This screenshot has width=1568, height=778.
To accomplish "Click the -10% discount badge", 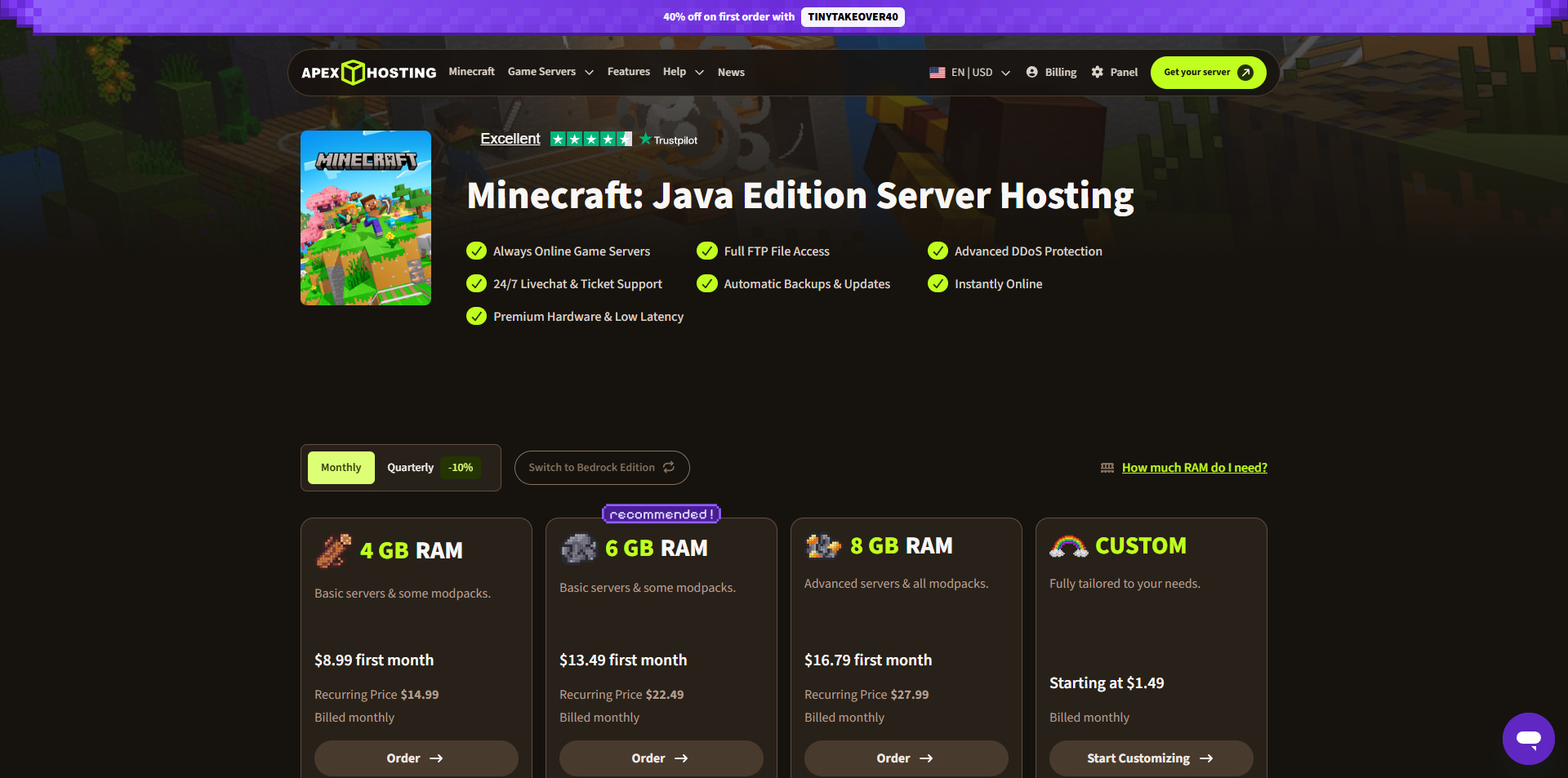I will [461, 468].
